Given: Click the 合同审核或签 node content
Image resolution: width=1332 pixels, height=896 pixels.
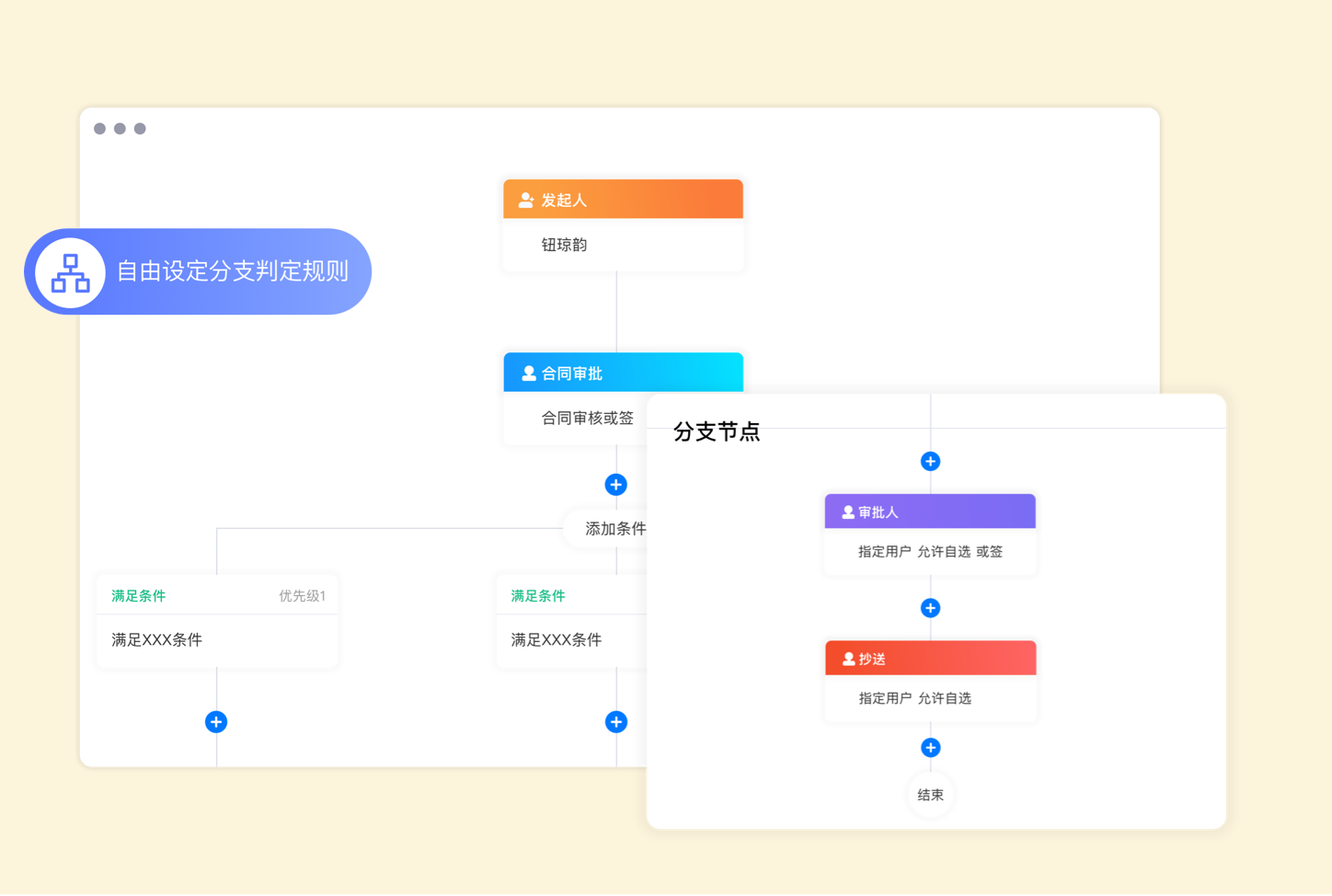Looking at the screenshot, I should point(587,419).
